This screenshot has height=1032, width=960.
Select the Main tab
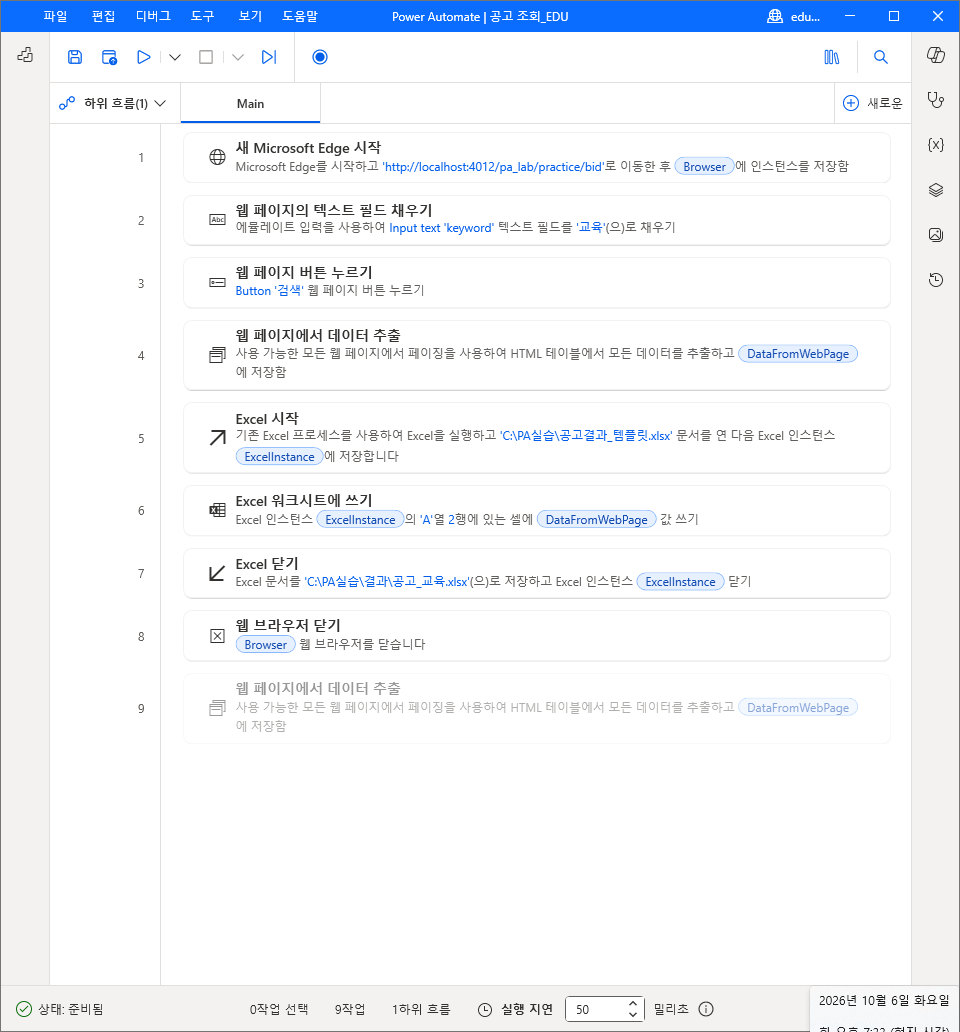tap(250, 103)
